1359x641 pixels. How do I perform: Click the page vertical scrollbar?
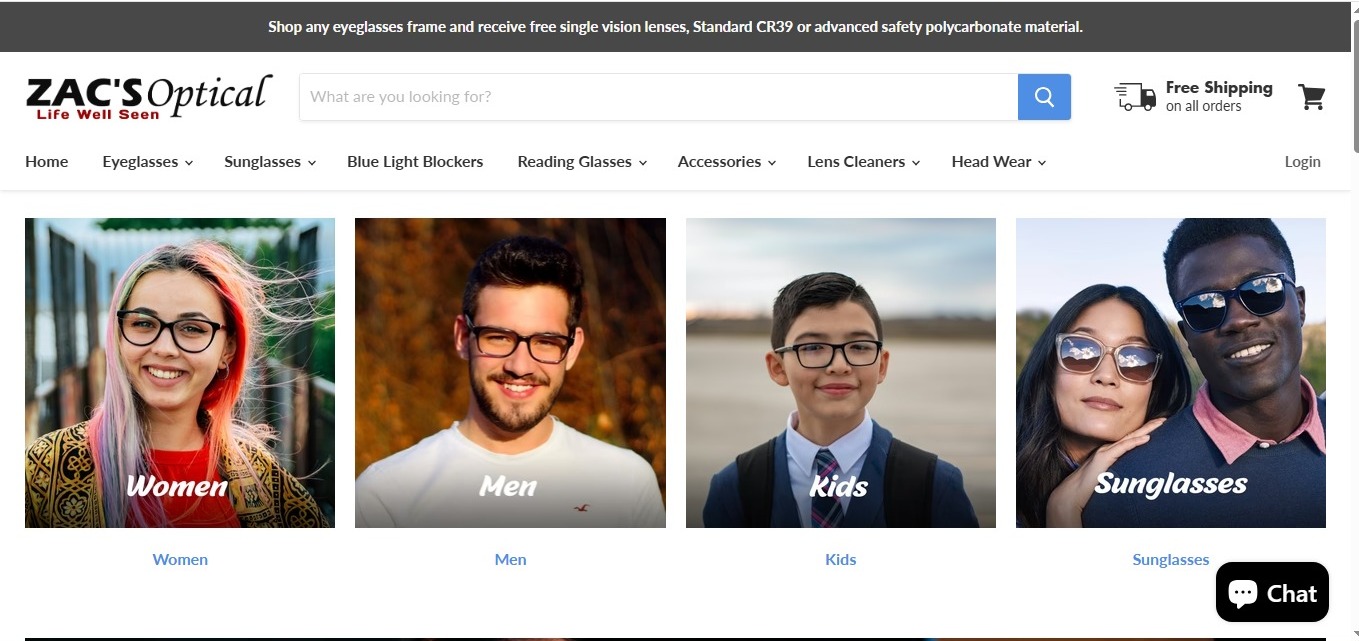pos(1354,320)
